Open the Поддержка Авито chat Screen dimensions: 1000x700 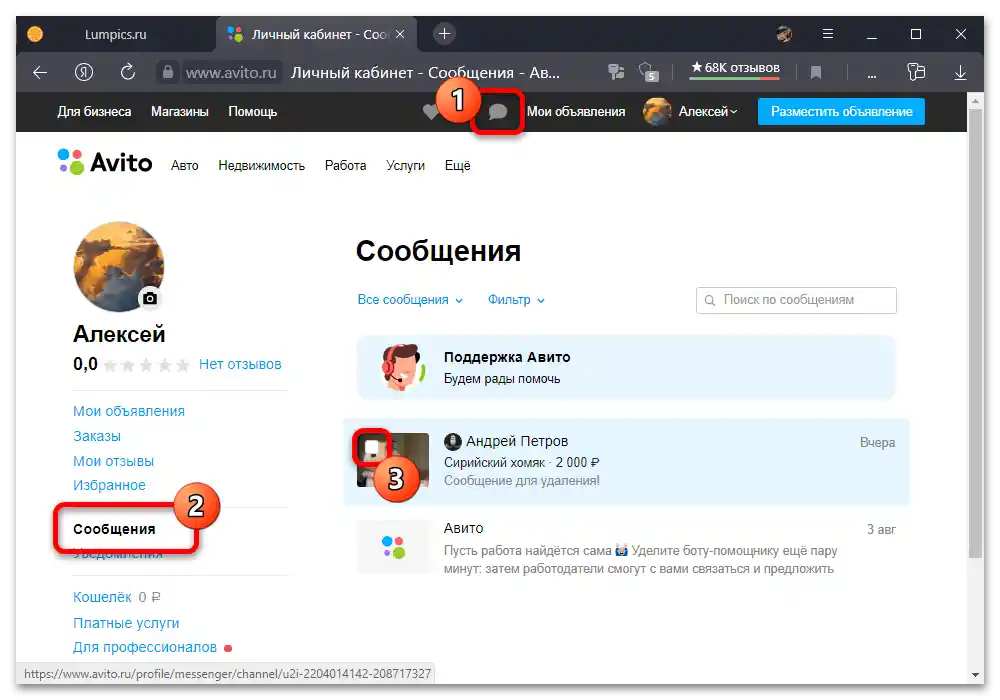click(x=626, y=368)
